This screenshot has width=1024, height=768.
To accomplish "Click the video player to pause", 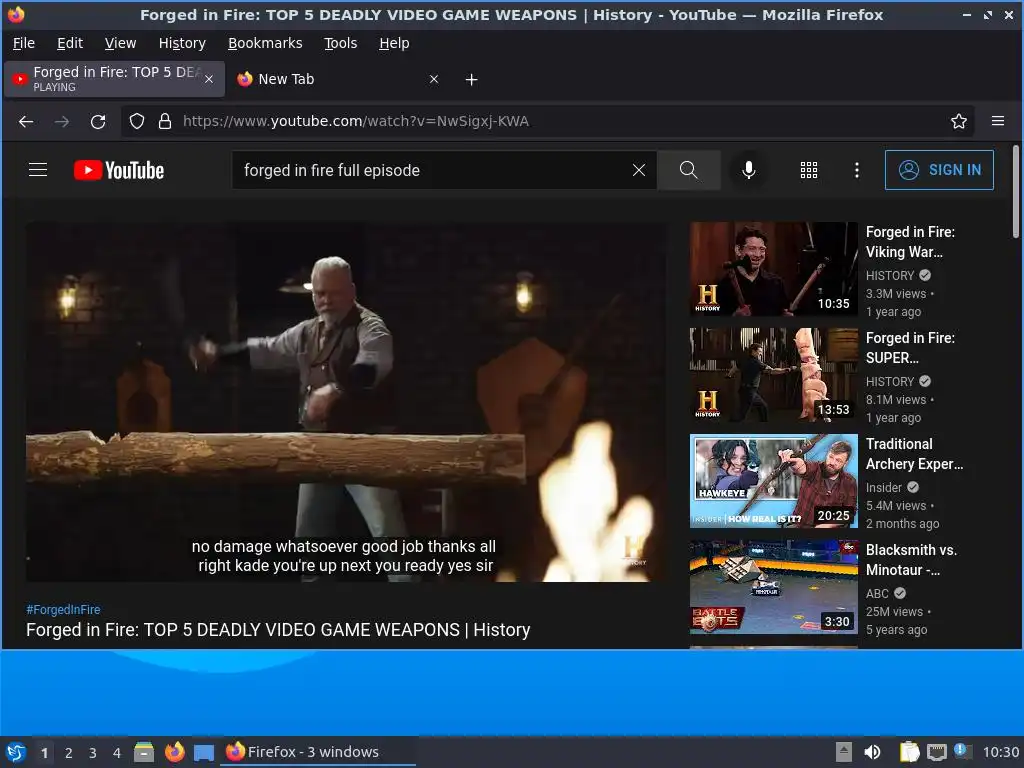I will [x=346, y=402].
